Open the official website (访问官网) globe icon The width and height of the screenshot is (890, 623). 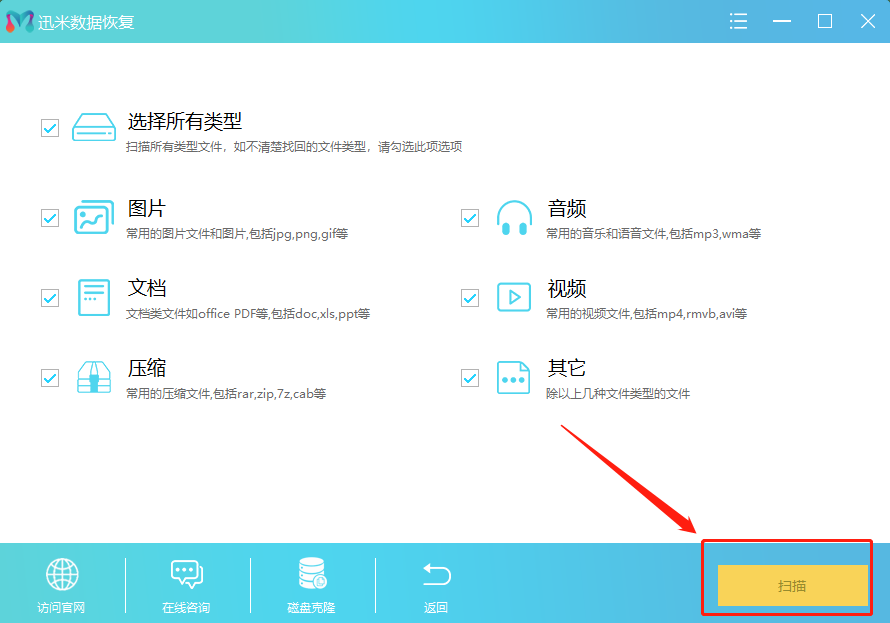[x=62, y=574]
